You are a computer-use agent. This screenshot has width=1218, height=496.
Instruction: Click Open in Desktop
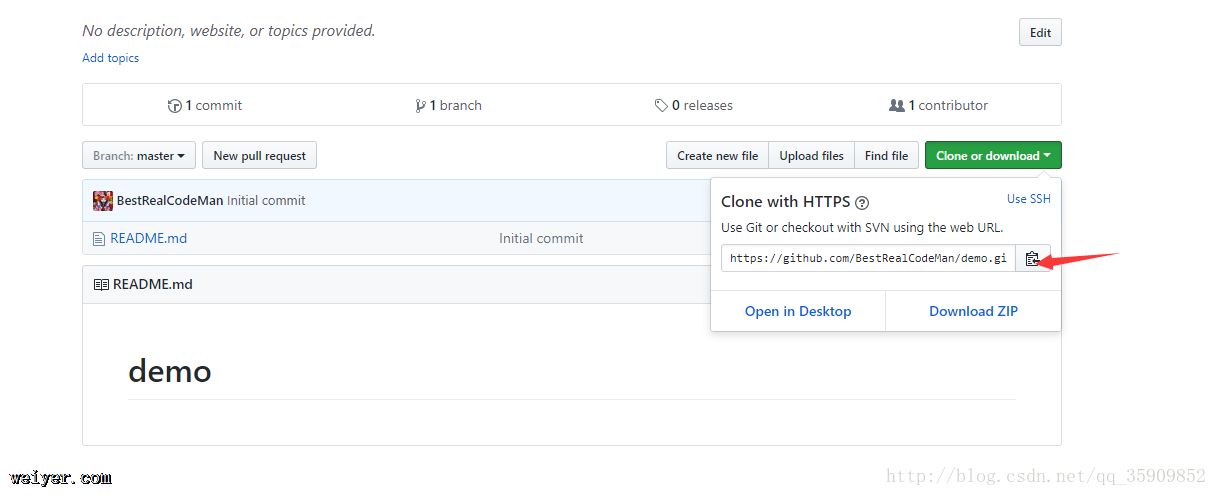point(798,311)
